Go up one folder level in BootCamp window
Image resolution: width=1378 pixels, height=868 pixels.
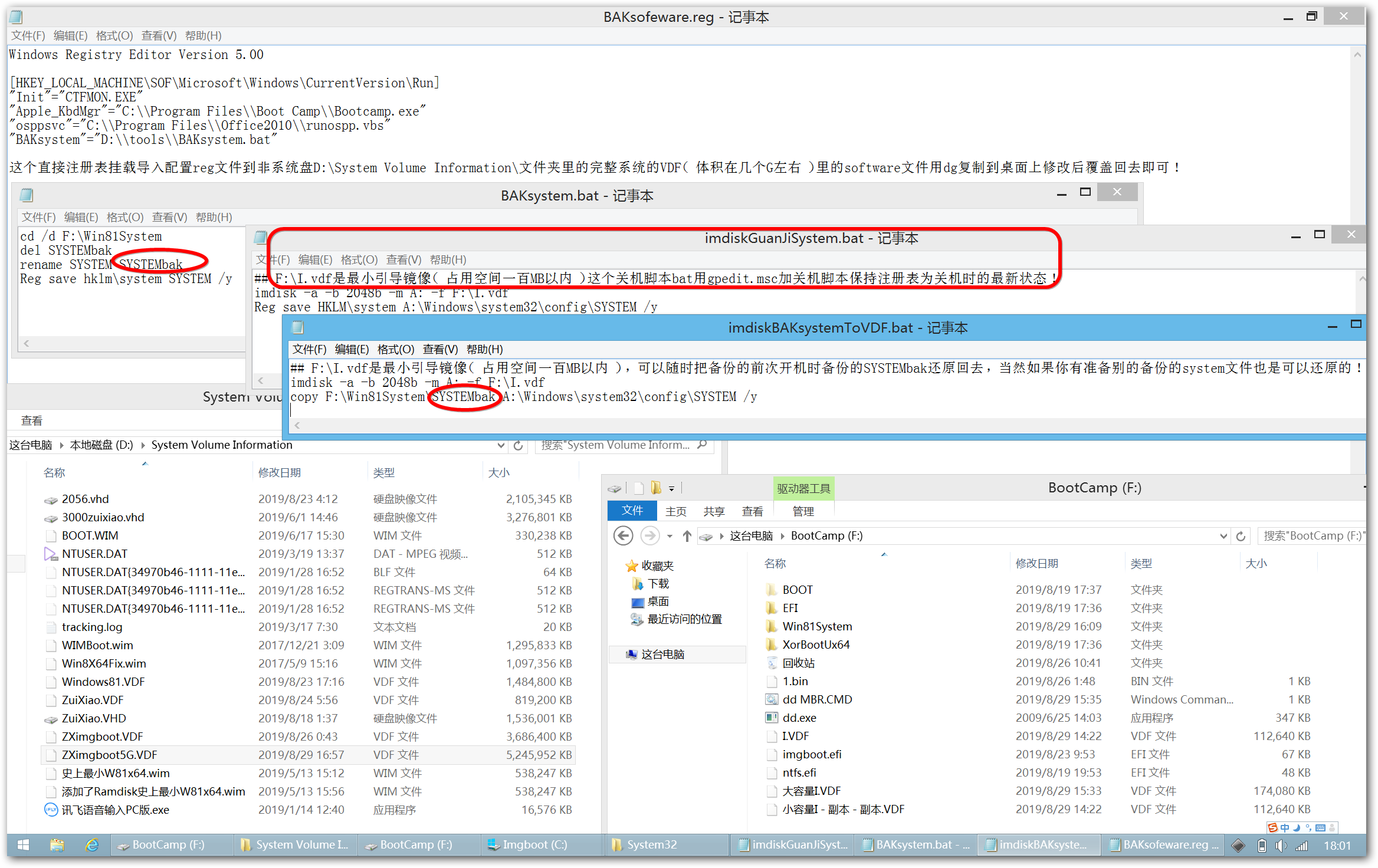coord(687,536)
